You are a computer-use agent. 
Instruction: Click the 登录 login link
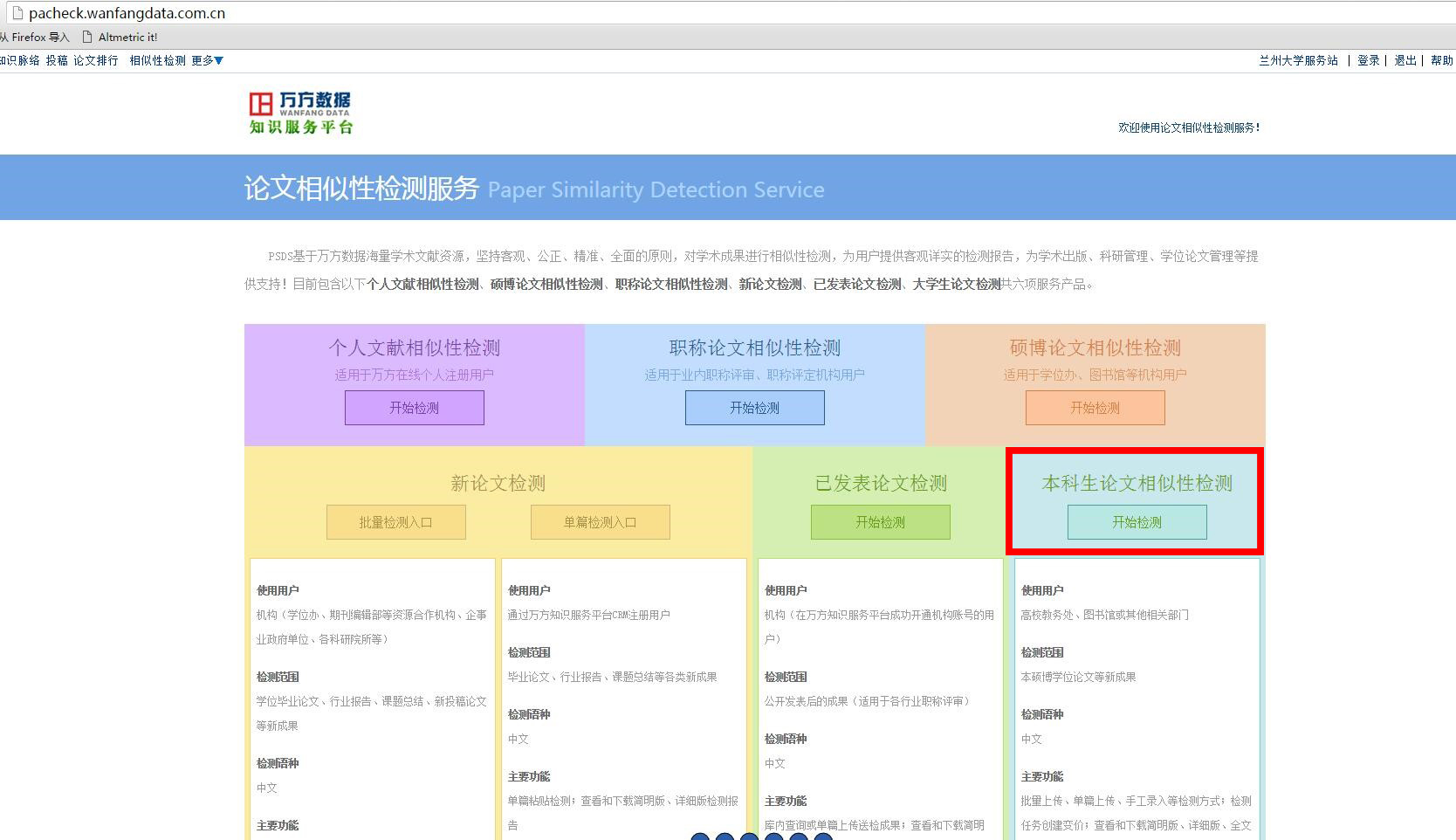(x=1368, y=60)
